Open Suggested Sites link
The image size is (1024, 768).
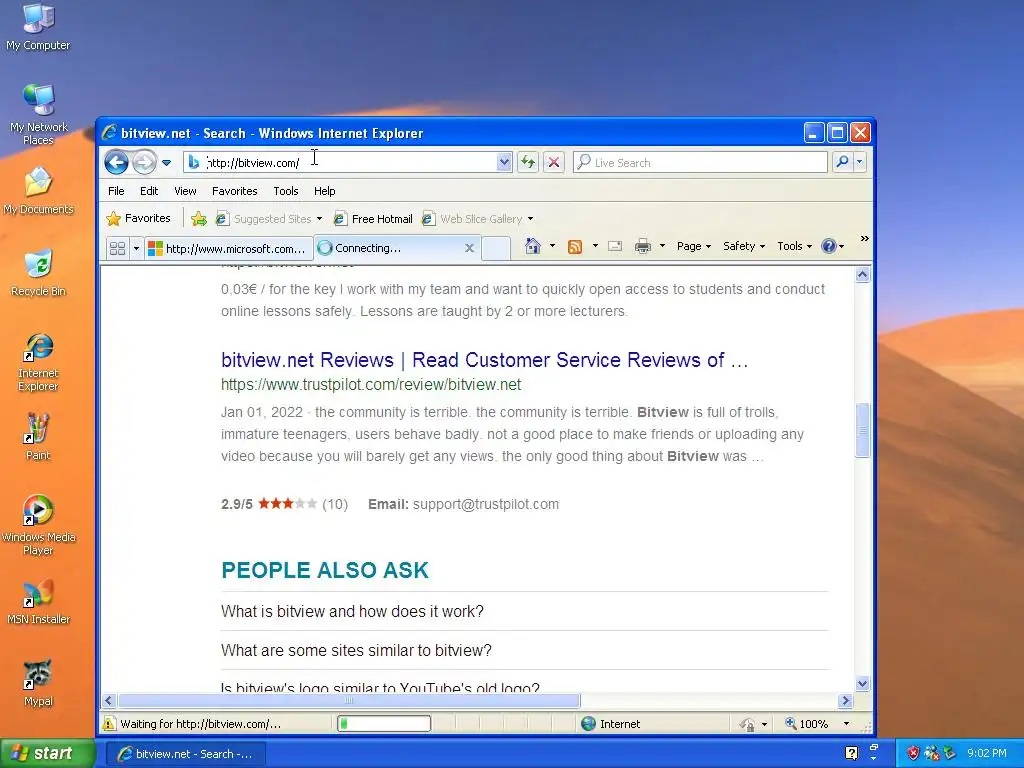[268, 219]
